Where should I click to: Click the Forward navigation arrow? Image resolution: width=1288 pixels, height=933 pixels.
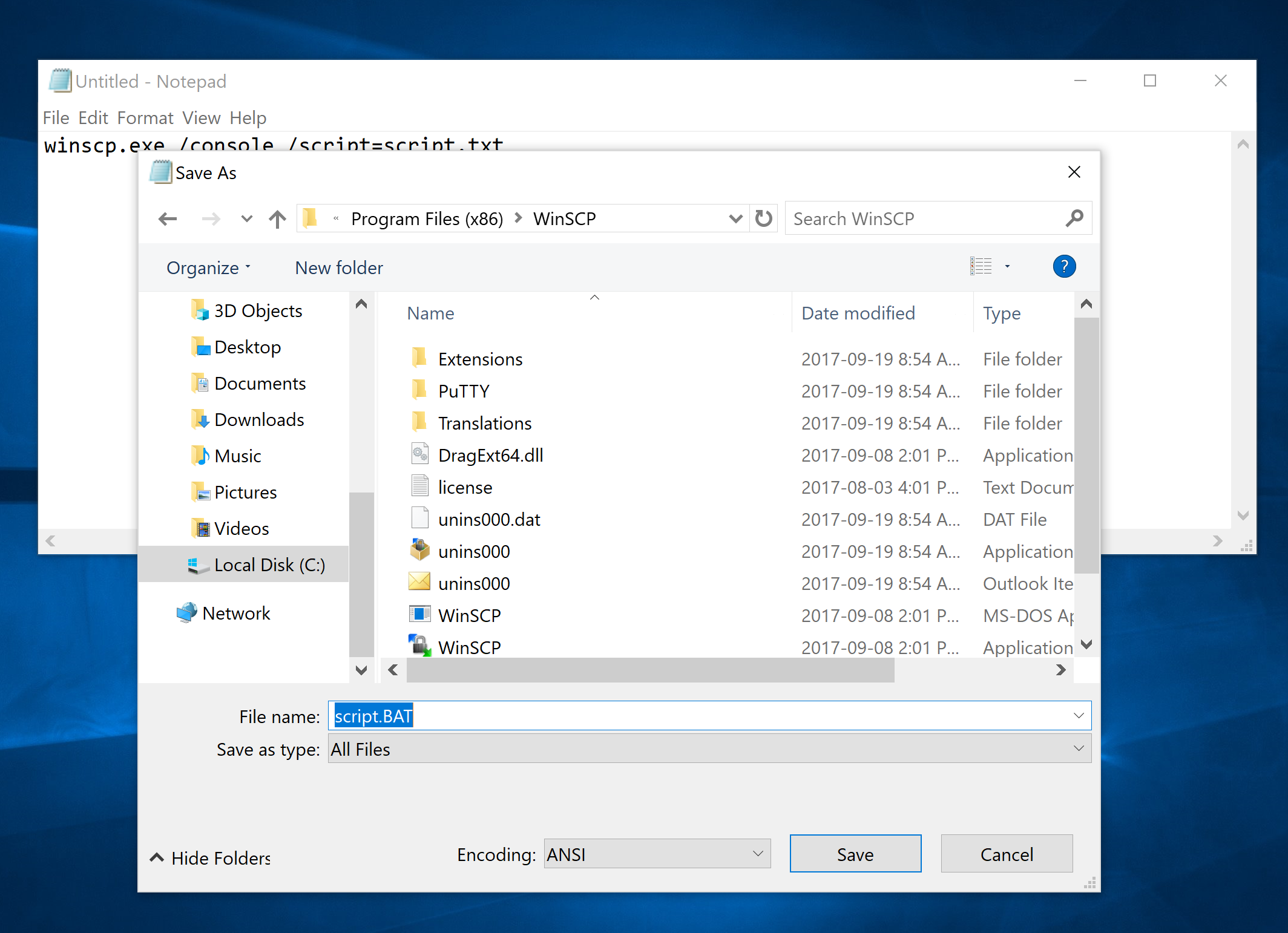211,218
